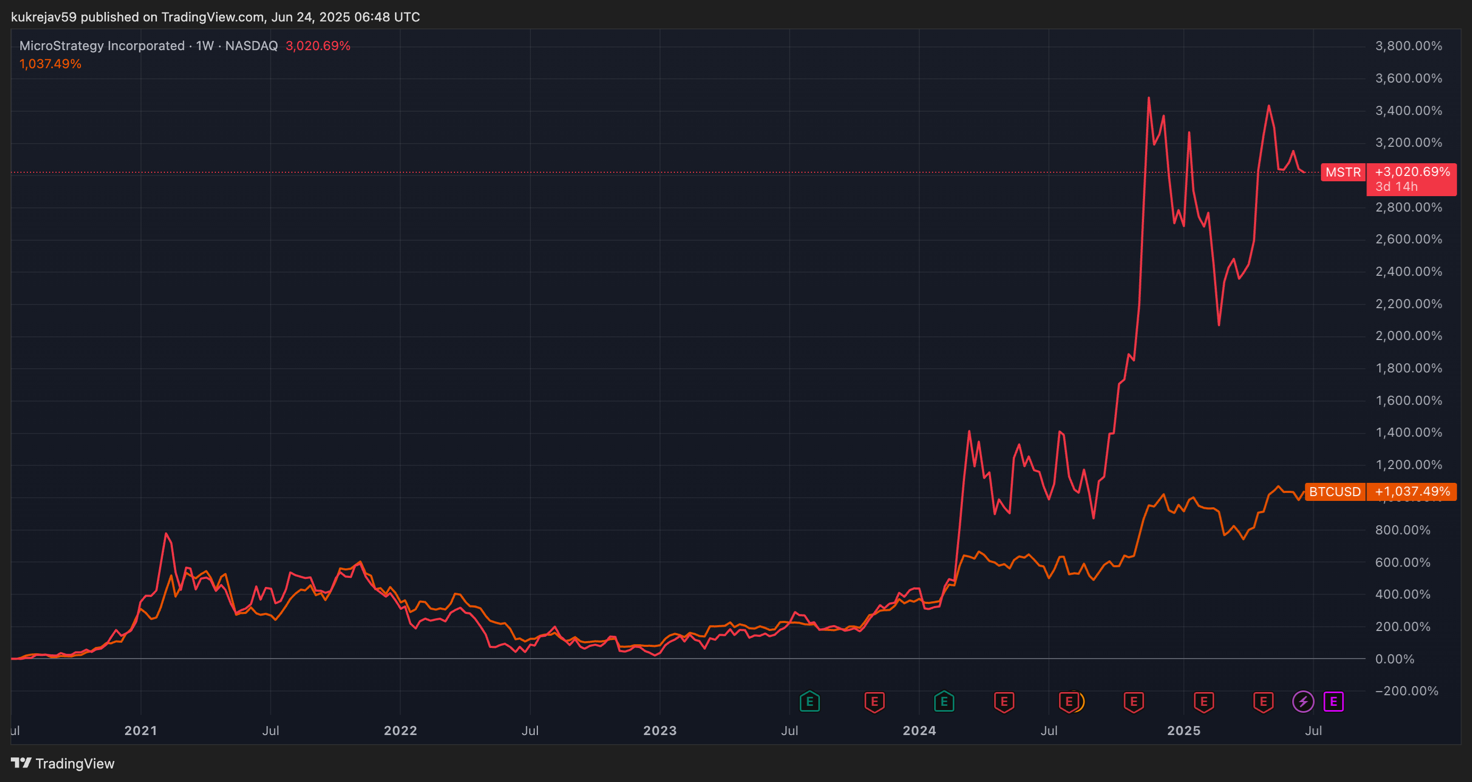Click the red 3,020.69% value in the legend
This screenshot has width=1472, height=782.
point(318,46)
